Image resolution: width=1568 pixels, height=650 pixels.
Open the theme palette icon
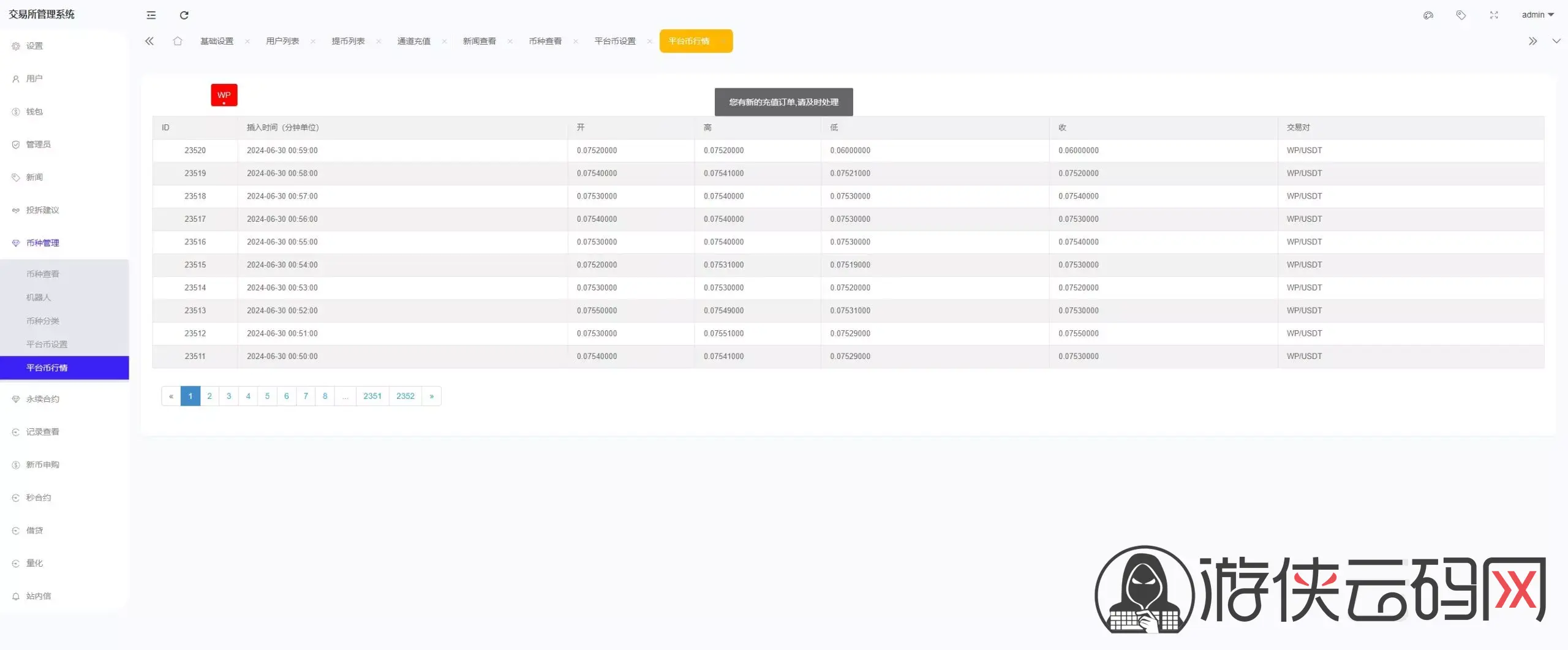(1428, 15)
